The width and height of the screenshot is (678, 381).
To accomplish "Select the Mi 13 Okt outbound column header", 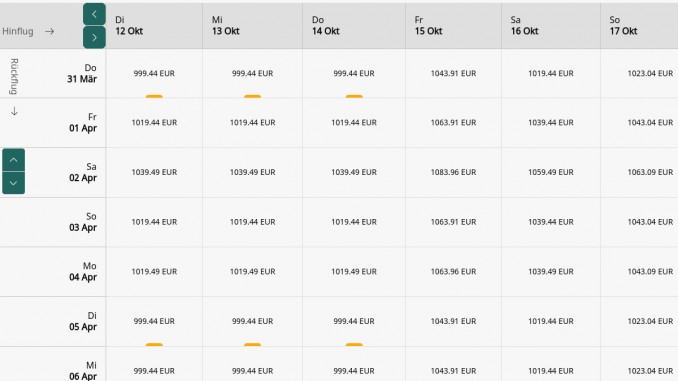I will 253,26.
